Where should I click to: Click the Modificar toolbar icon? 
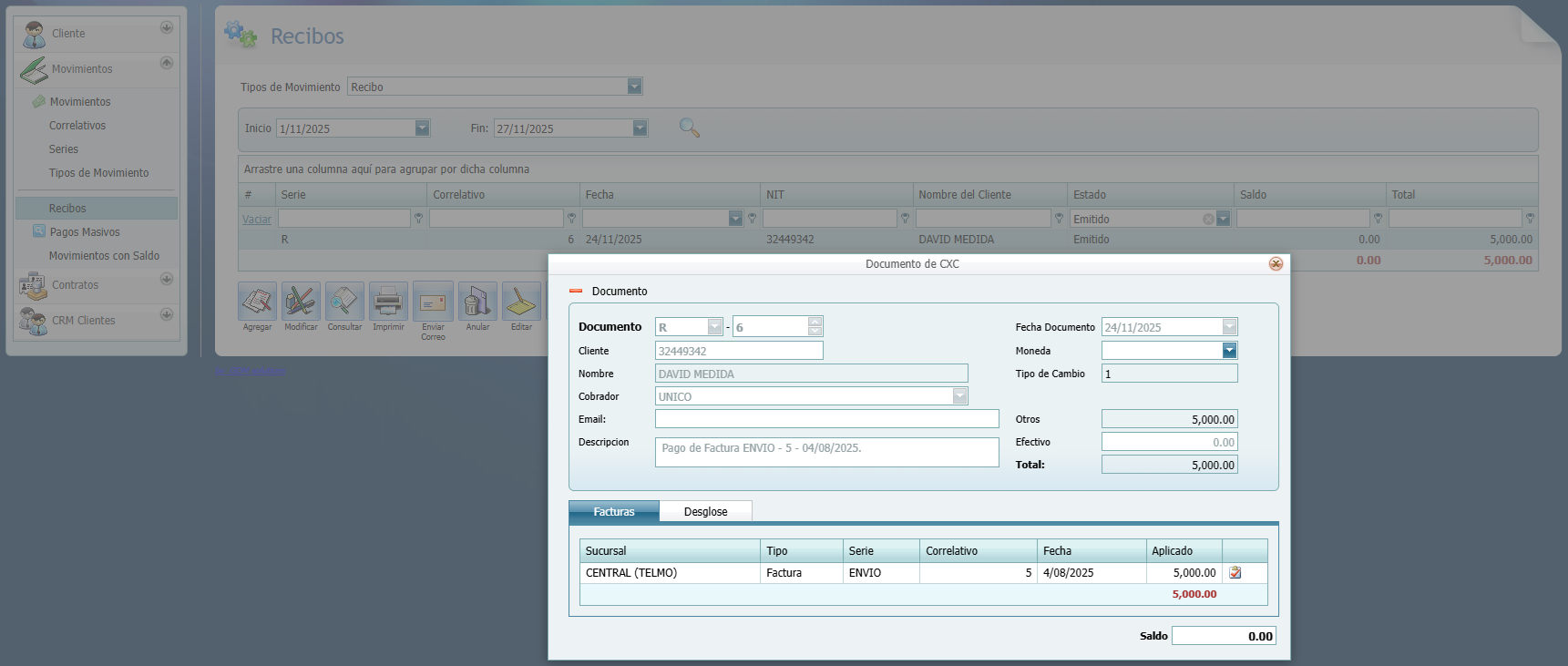point(301,301)
